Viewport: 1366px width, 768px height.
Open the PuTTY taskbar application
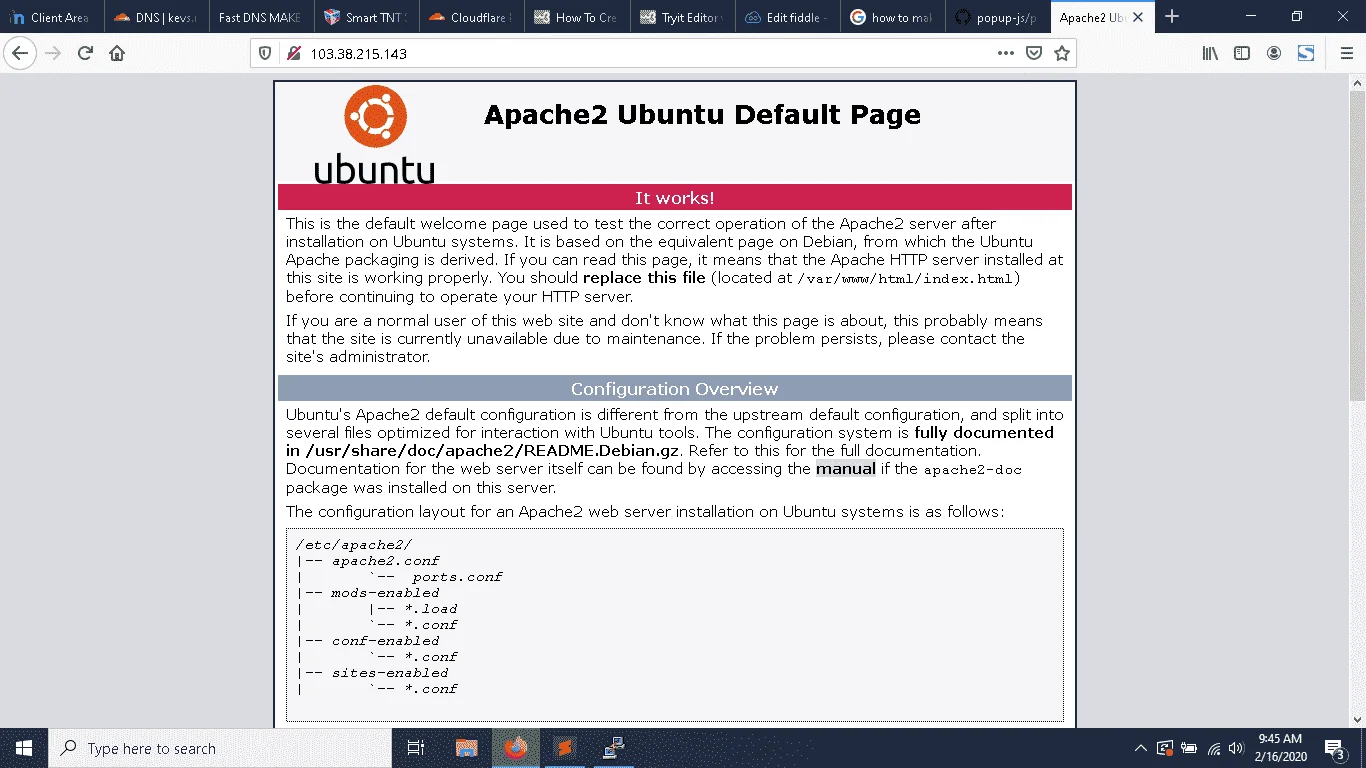(614, 748)
